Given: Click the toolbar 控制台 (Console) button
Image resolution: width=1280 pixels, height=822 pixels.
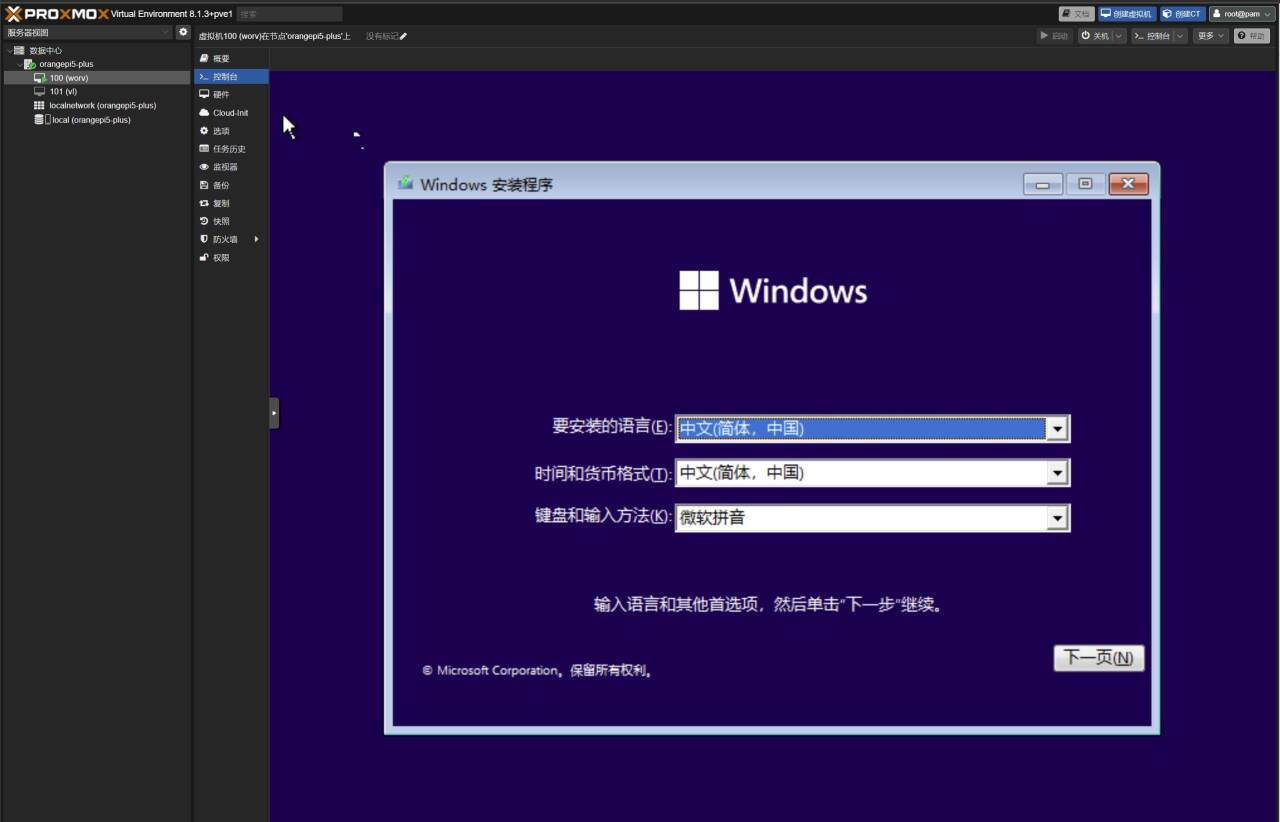Looking at the screenshot, I should tap(1152, 36).
